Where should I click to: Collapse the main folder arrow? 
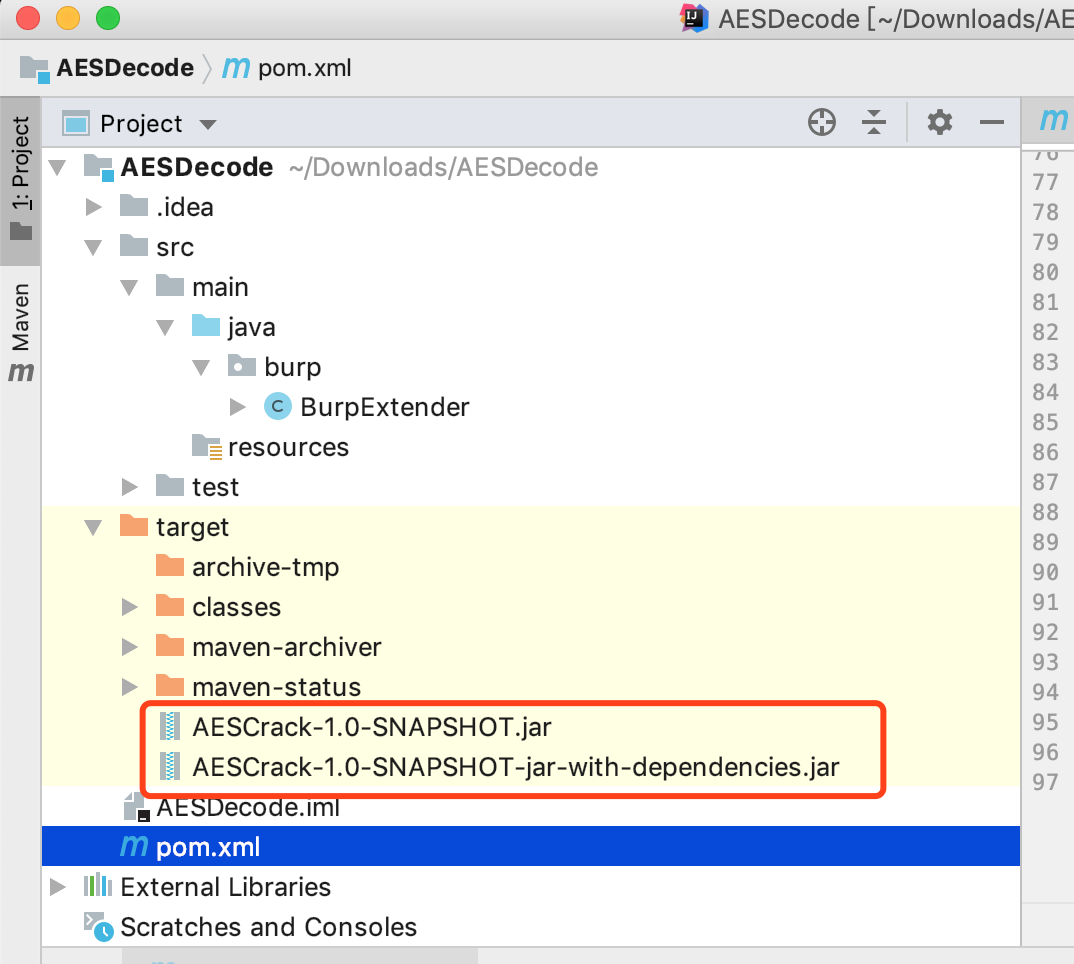129,287
